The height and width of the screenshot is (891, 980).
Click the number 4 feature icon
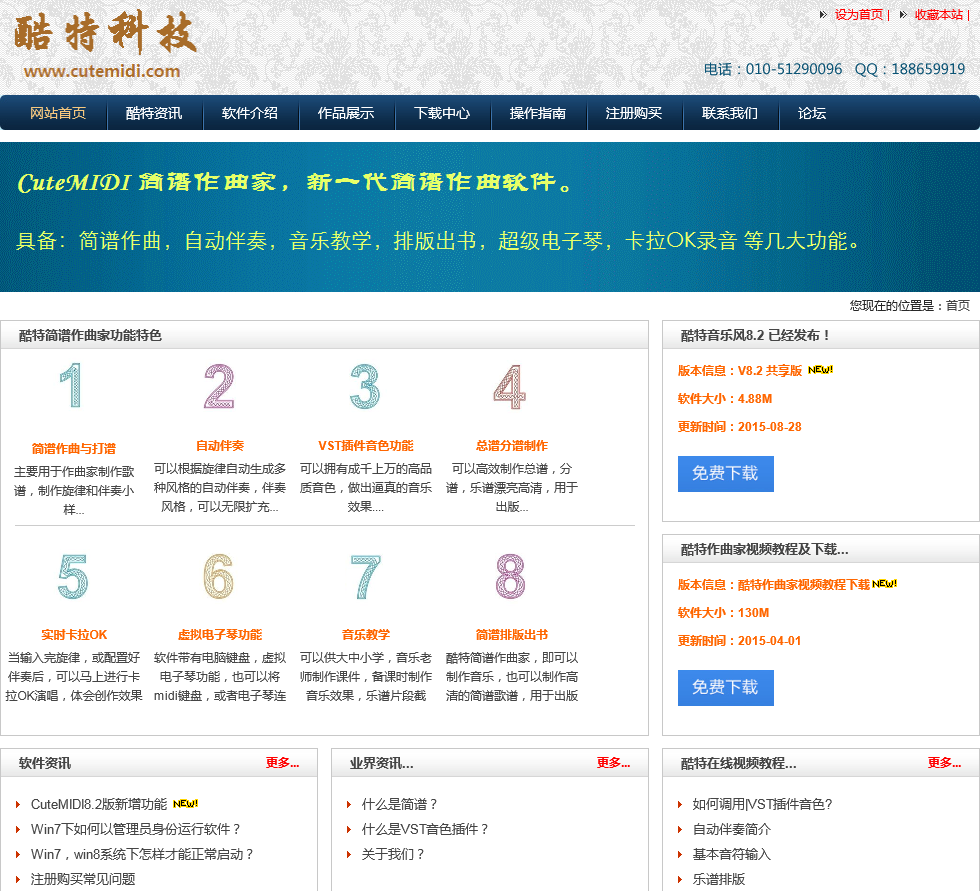510,387
